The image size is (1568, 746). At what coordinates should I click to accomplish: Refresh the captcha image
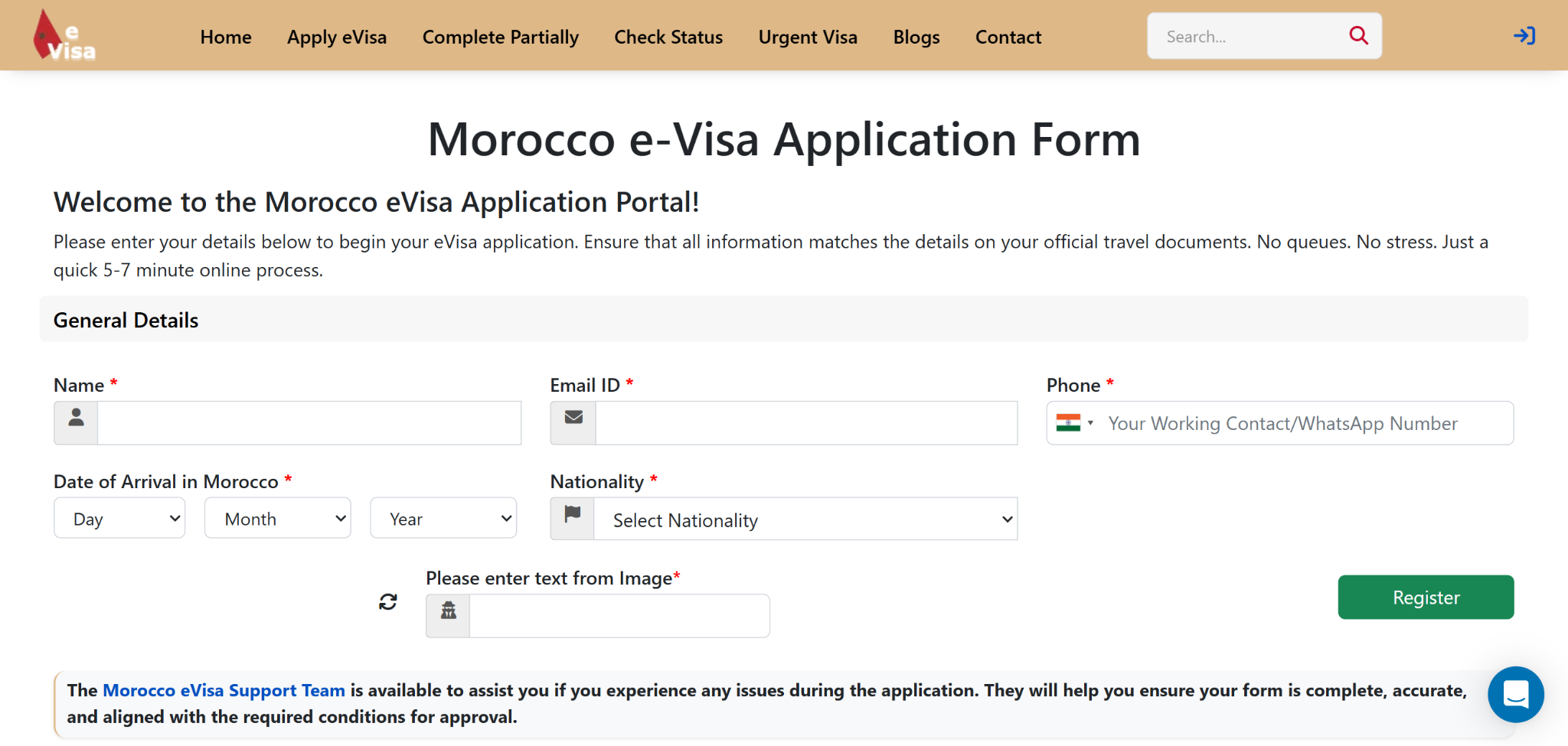388,602
